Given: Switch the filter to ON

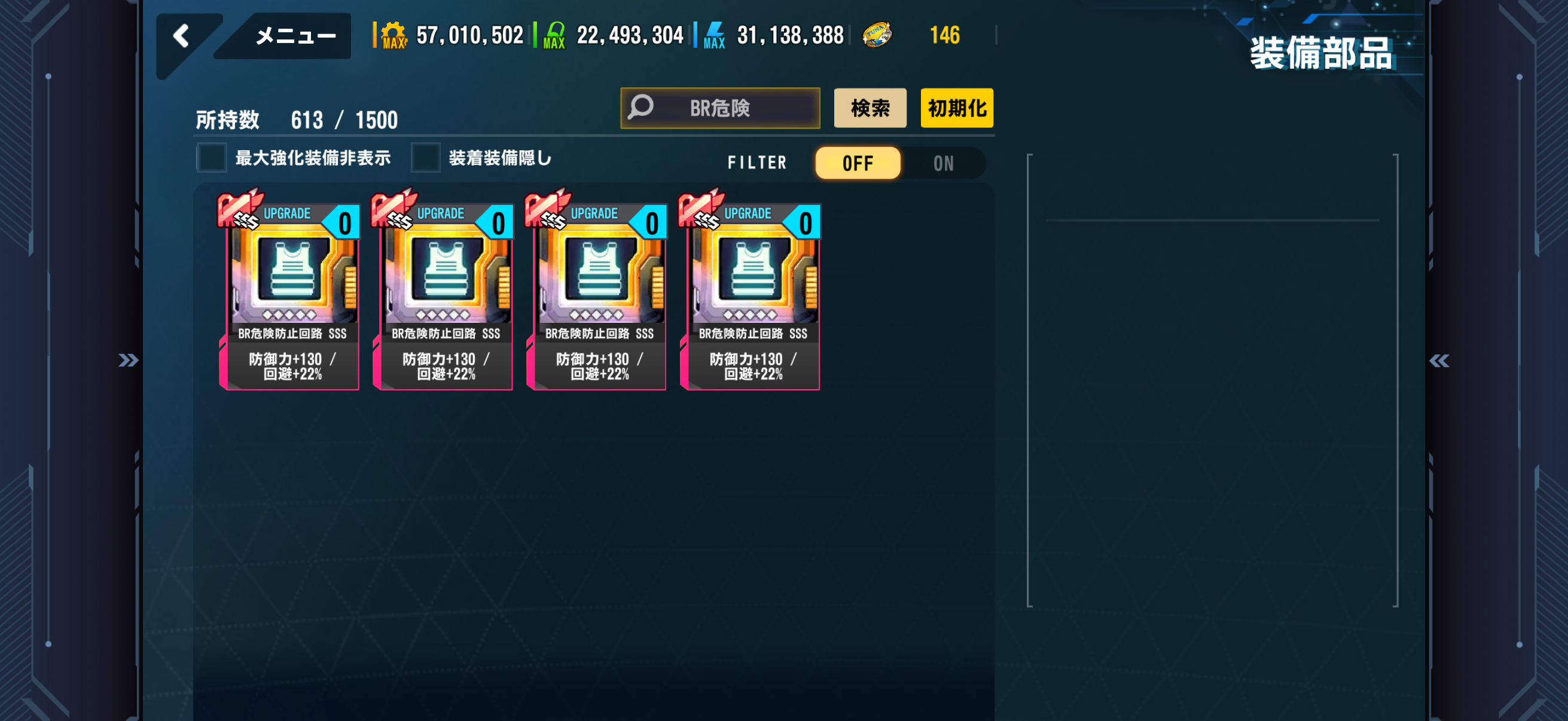Looking at the screenshot, I should [x=943, y=163].
